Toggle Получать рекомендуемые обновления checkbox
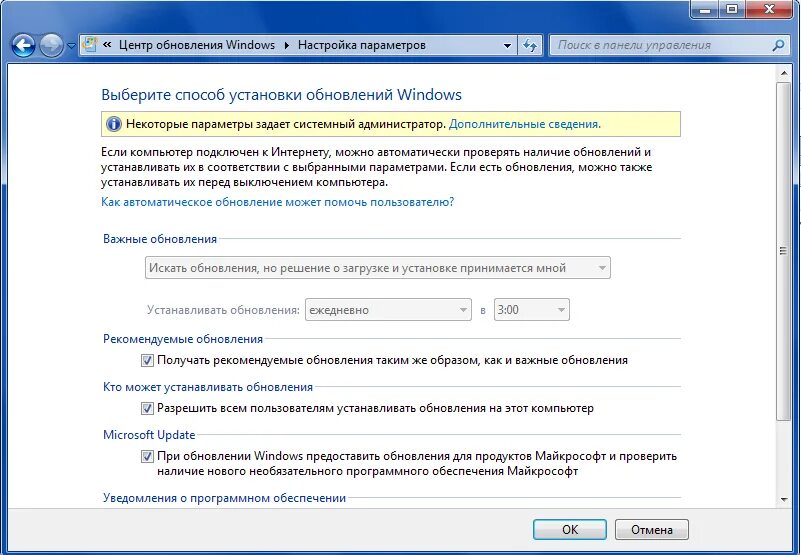 (x=147, y=360)
